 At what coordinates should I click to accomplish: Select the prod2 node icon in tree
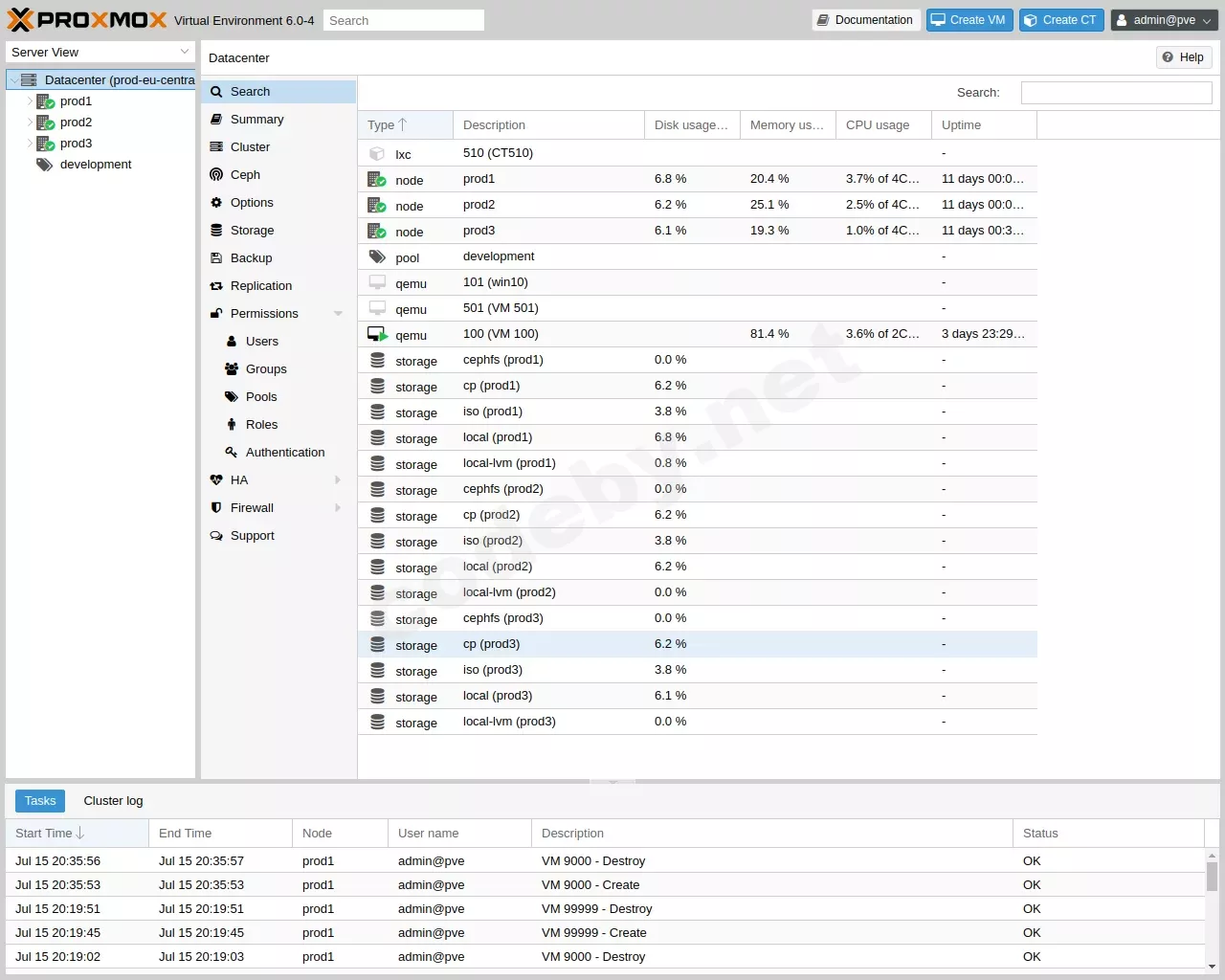coord(45,122)
